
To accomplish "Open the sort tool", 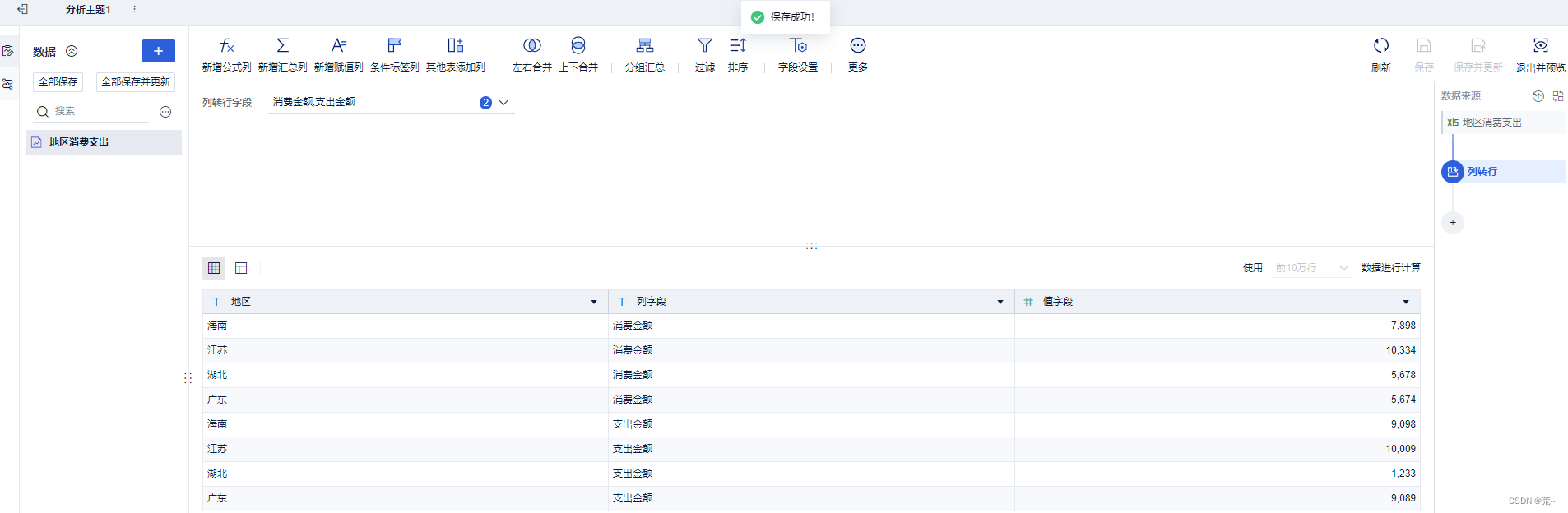I will (x=738, y=54).
